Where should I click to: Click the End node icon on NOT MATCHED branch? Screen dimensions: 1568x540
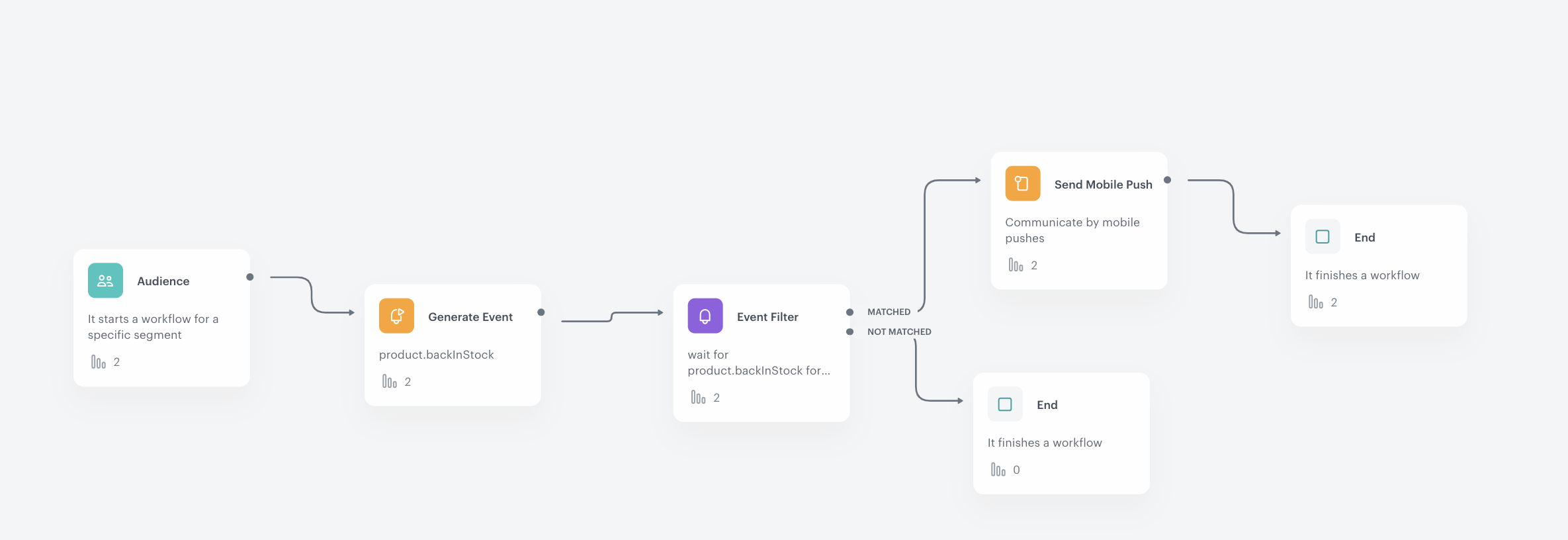1004,404
